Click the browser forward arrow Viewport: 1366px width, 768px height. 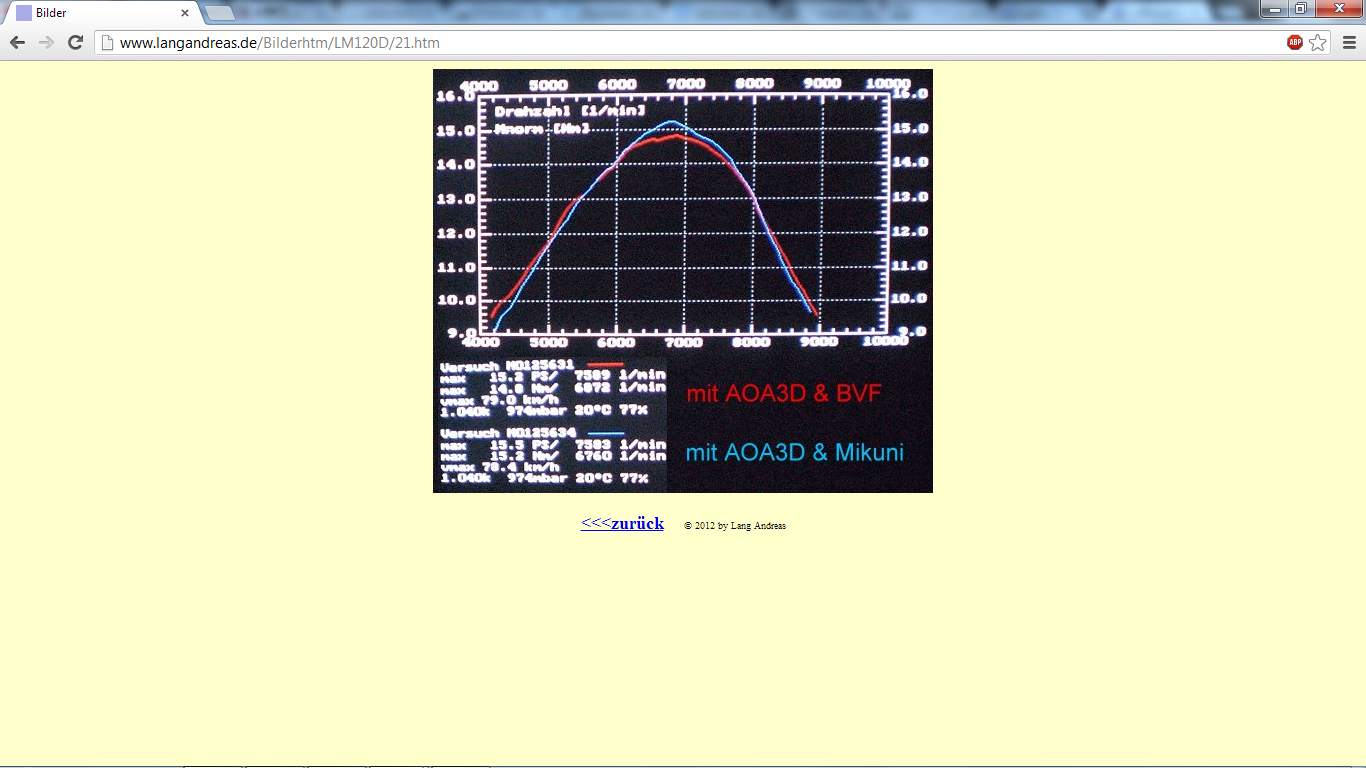coord(46,42)
